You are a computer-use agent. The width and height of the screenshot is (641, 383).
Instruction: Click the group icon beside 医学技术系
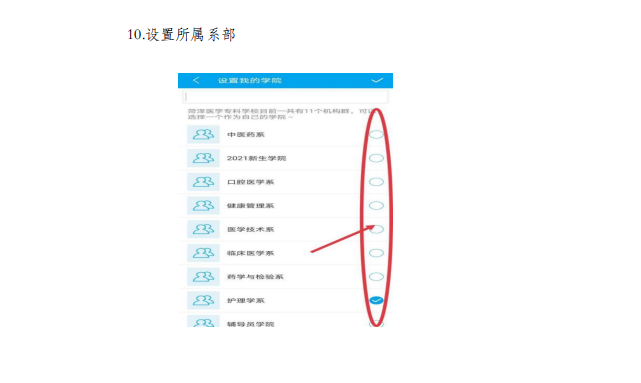pyautogui.click(x=203, y=229)
